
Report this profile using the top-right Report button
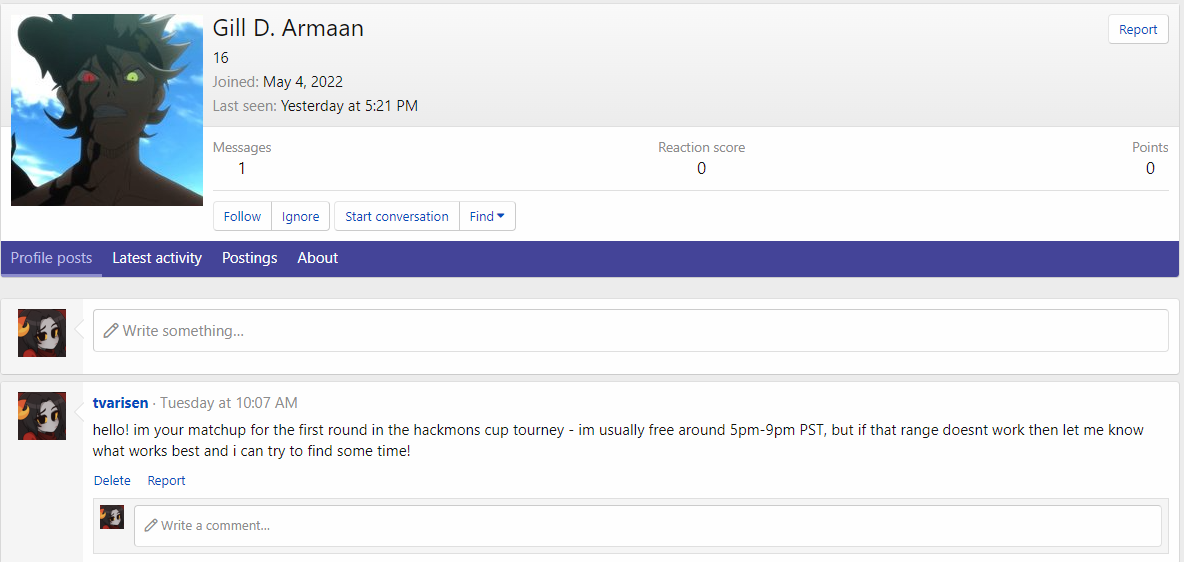point(1138,30)
